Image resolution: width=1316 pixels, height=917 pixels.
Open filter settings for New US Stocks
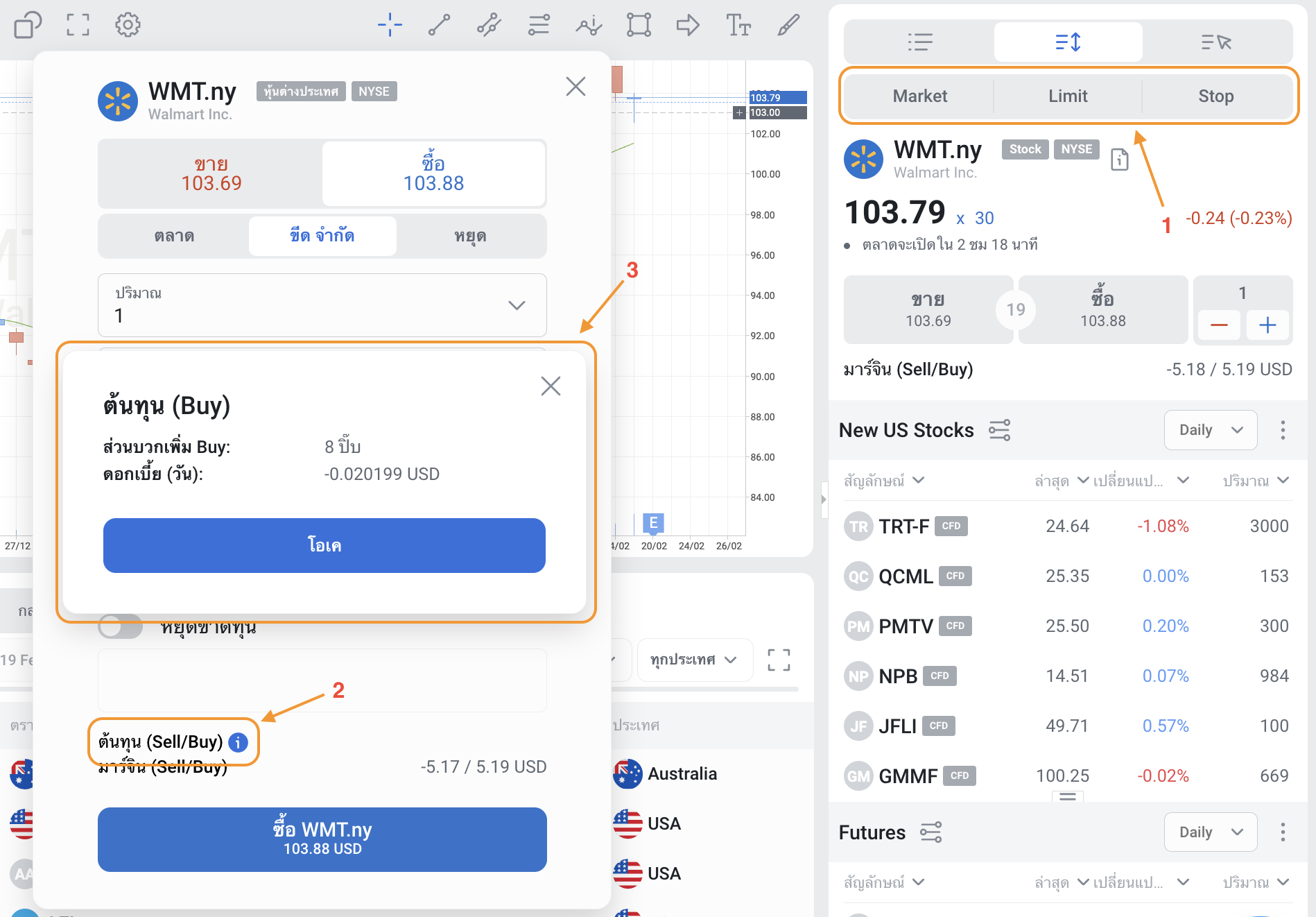(x=999, y=430)
